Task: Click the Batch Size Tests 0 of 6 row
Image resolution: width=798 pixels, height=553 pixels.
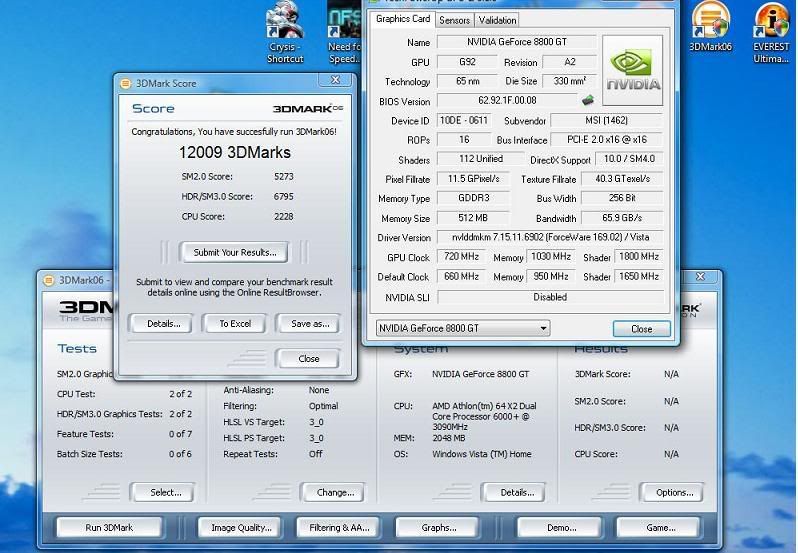Action: point(124,454)
